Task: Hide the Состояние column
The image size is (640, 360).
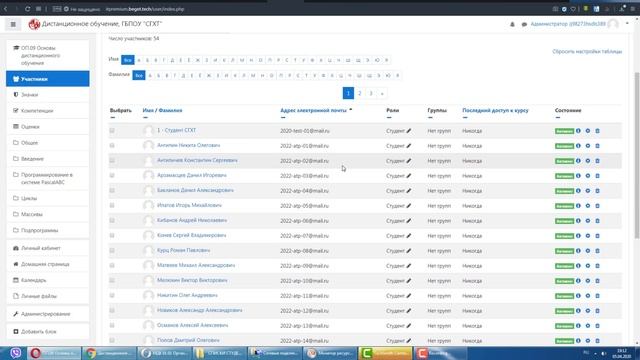Action: 558,118
